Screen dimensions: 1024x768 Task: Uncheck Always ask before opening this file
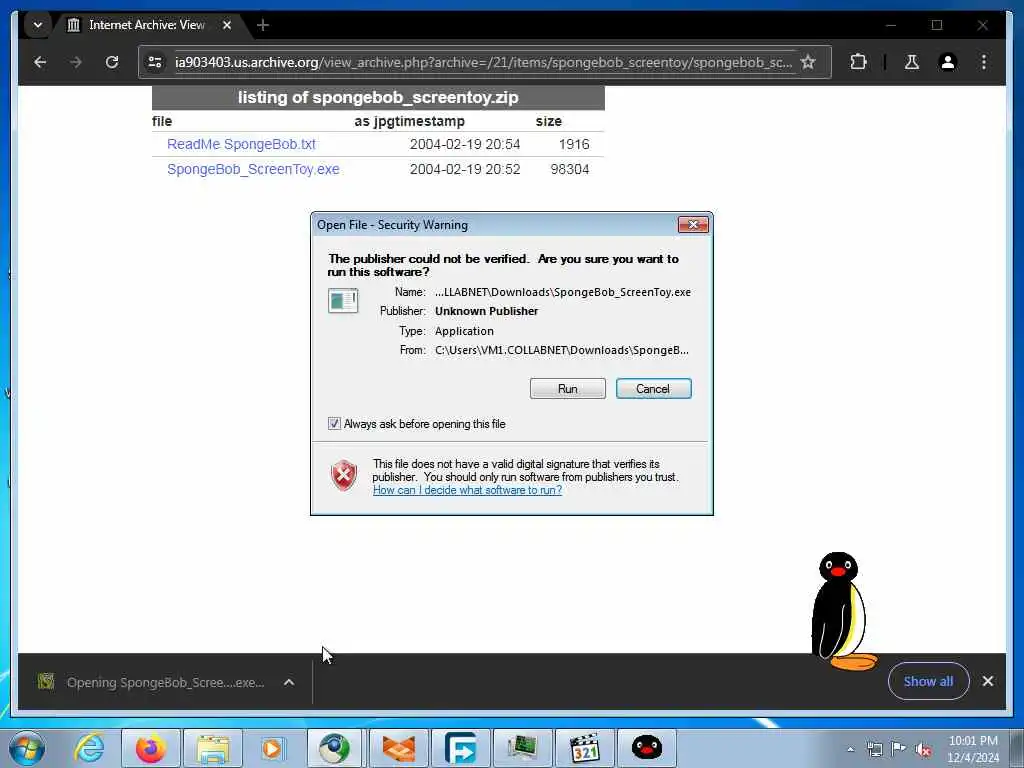(334, 424)
